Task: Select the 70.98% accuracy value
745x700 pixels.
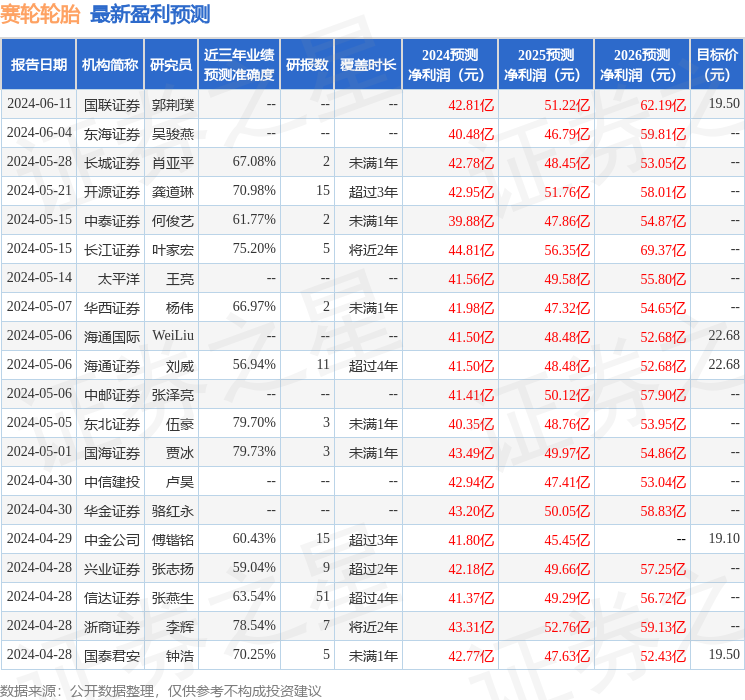Action: [x=254, y=191]
